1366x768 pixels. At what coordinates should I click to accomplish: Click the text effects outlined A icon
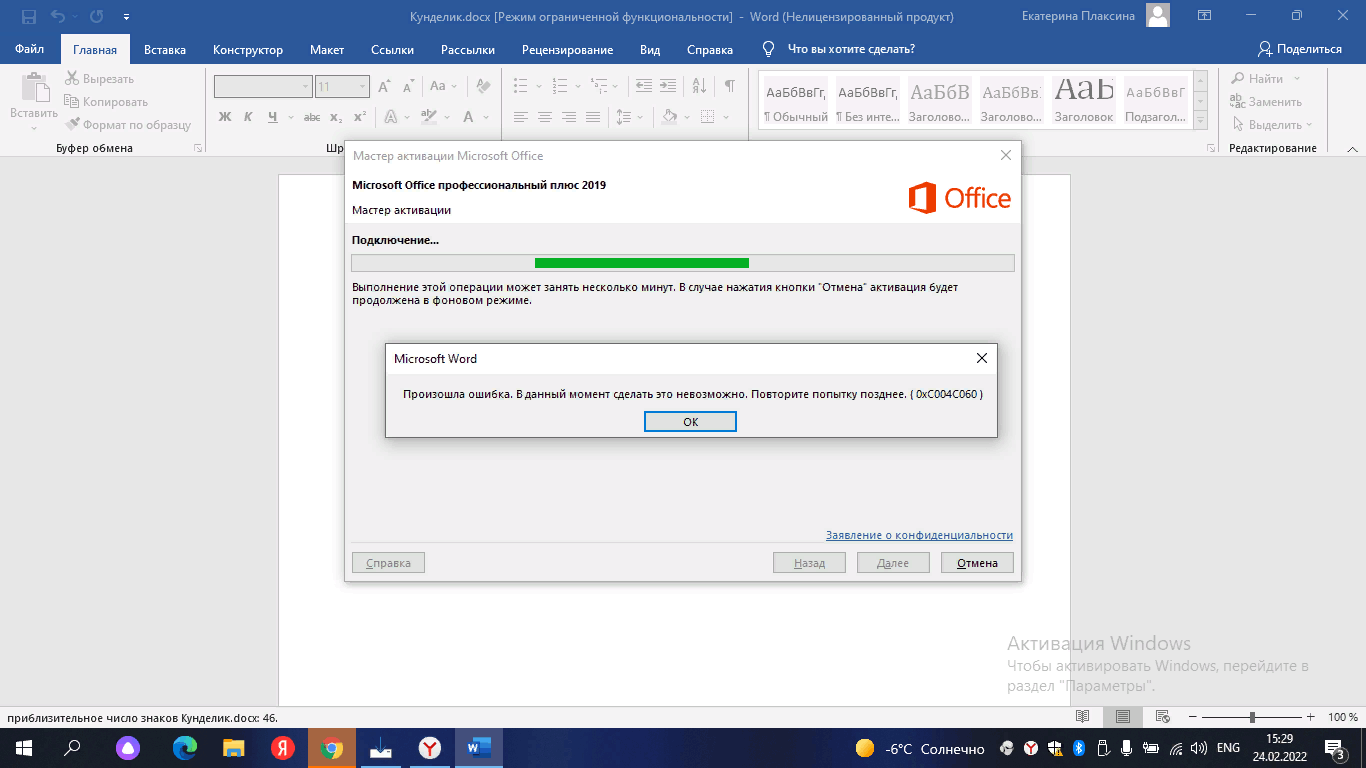coord(391,117)
